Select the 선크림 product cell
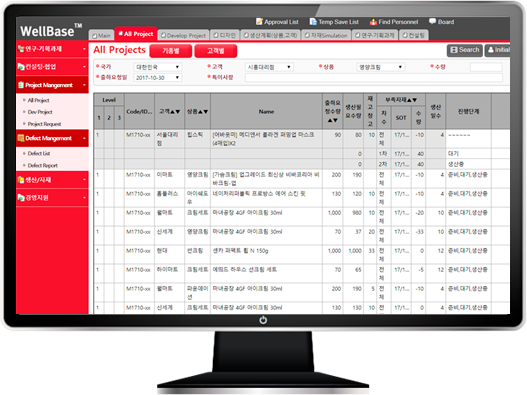Image resolution: width=527 pixels, height=395 pixels. 197,255
